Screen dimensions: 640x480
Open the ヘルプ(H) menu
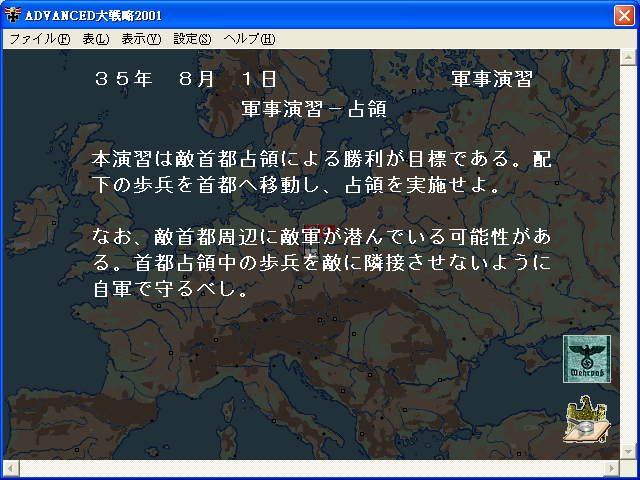tap(249, 39)
